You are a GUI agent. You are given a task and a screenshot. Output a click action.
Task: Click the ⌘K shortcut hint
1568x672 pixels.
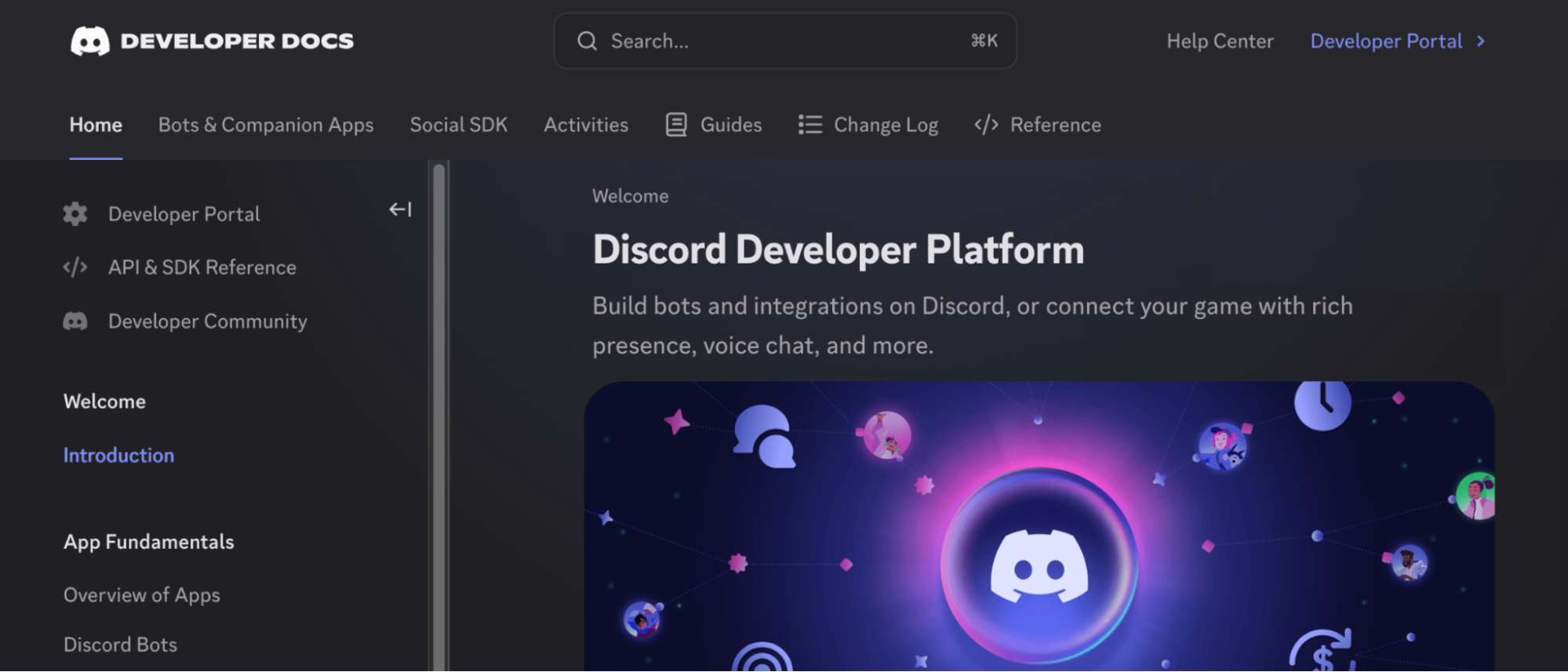[984, 41]
